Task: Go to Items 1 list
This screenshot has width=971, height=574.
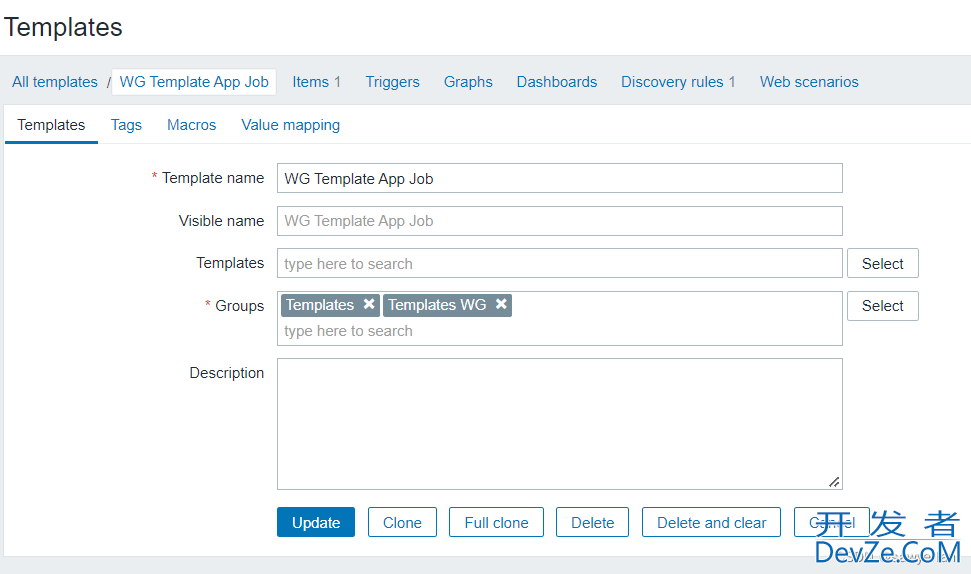Action: click(x=316, y=82)
